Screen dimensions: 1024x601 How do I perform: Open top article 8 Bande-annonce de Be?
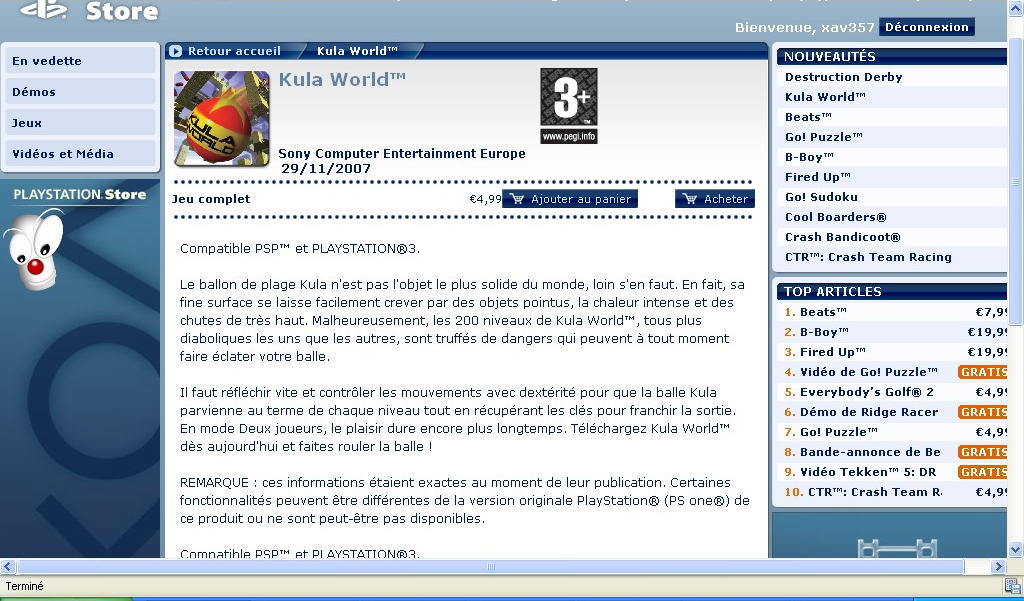(x=870, y=452)
